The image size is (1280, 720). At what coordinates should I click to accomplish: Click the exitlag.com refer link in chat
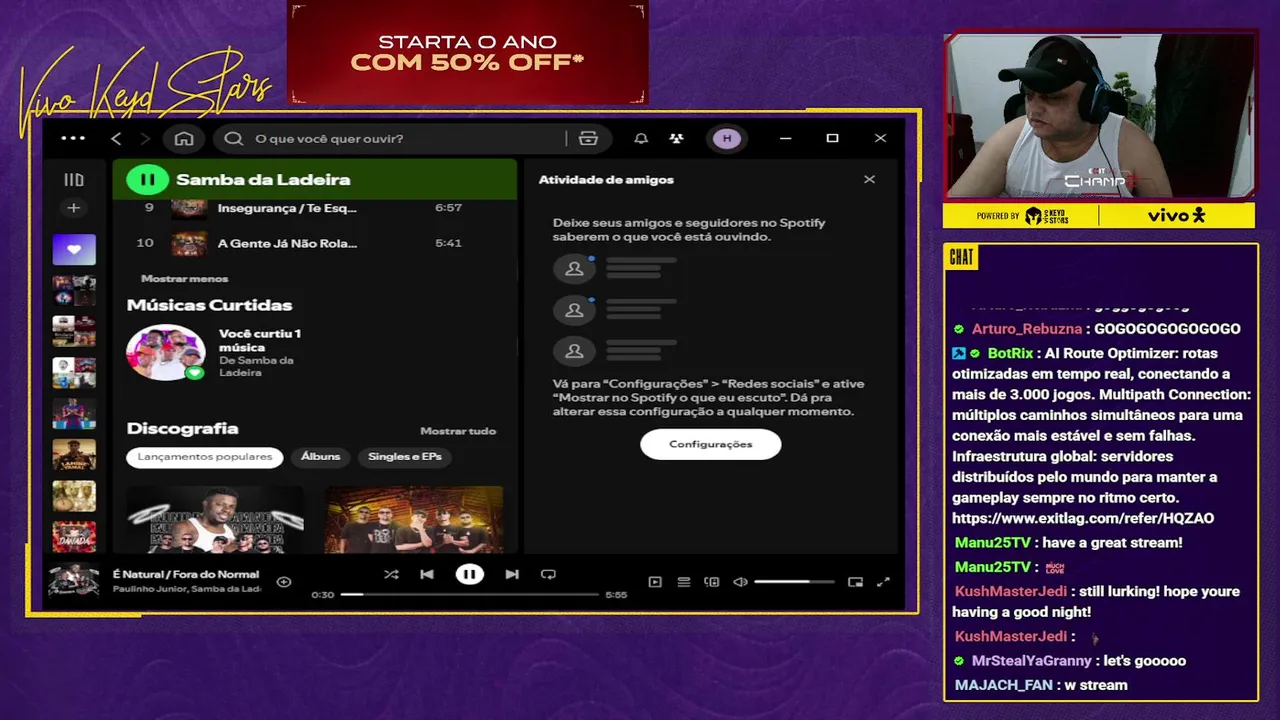click(1083, 518)
